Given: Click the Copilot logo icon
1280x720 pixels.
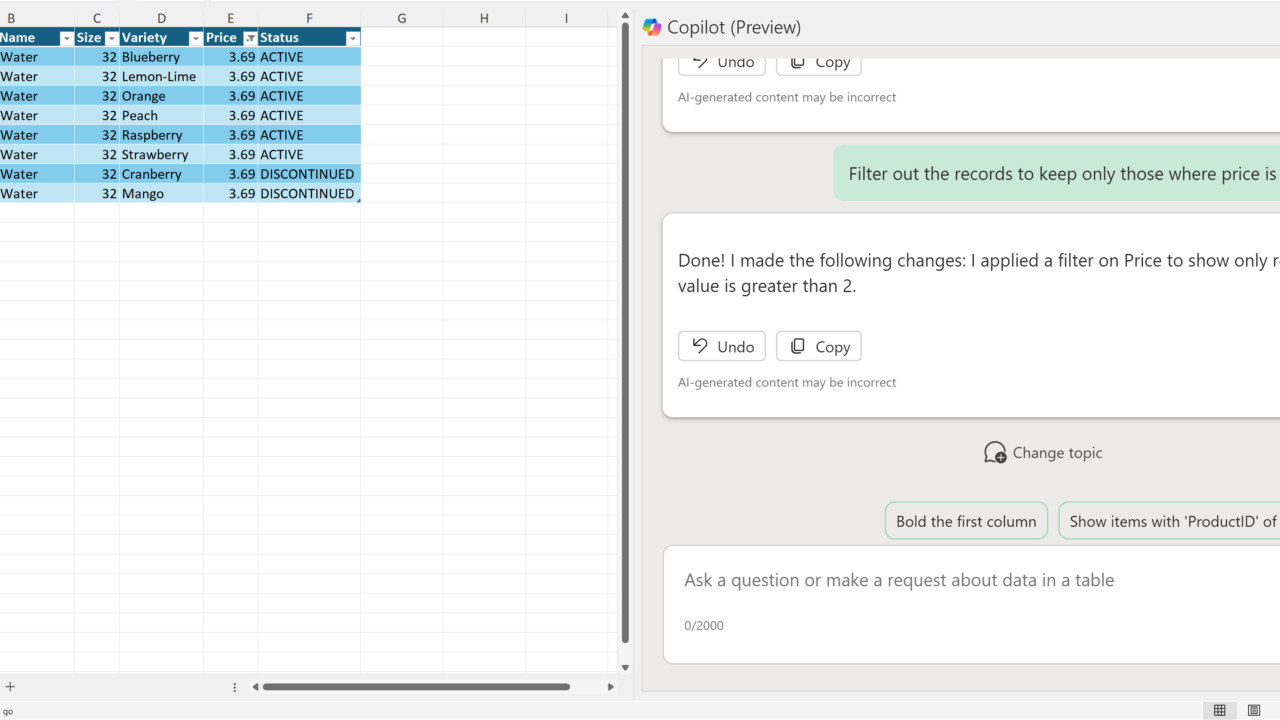Looking at the screenshot, I should tap(652, 27).
